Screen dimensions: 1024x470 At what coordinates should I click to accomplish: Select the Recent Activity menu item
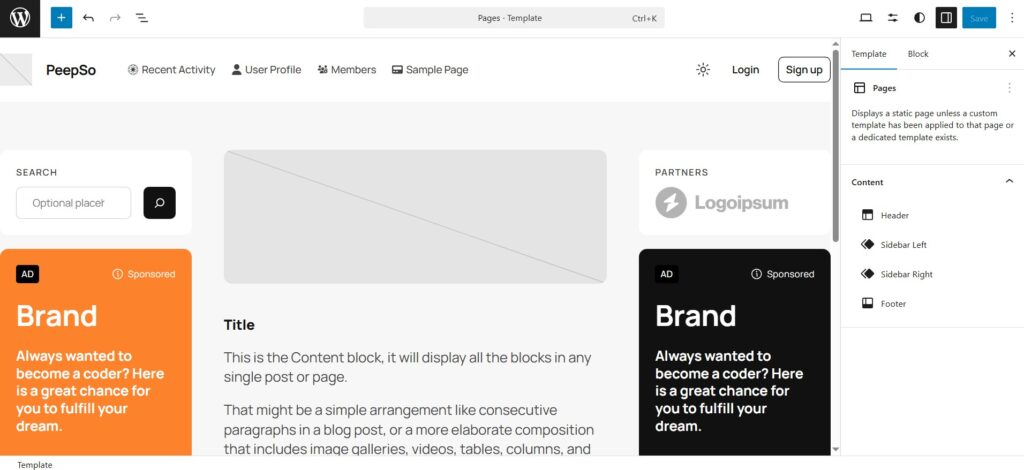click(x=171, y=70)
